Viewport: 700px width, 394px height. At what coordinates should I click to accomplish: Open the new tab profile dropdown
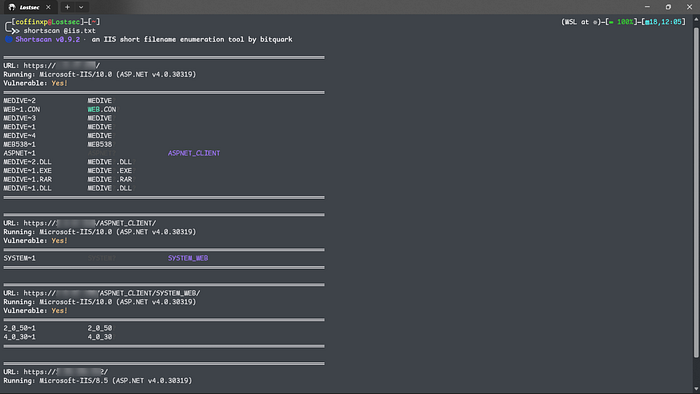click(x=81, y=7)
